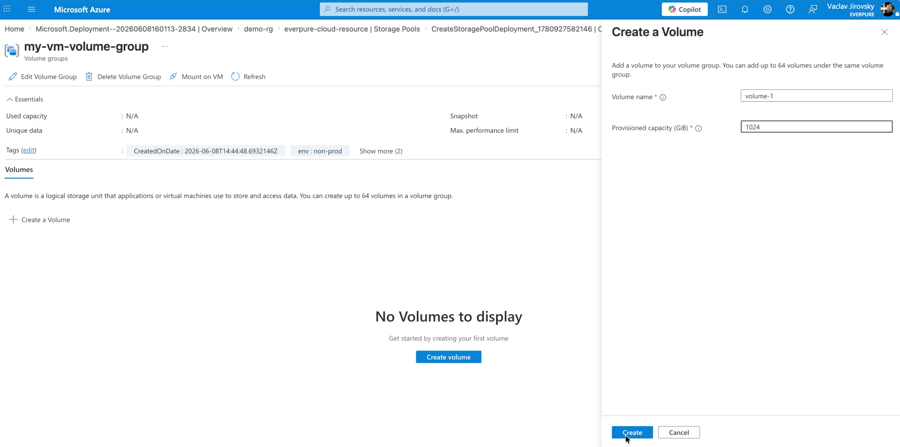The image size is (900, 447).
Task: Click the plus icon for Create a Volume
Action: pyautogui.click(x=13, y=220)
